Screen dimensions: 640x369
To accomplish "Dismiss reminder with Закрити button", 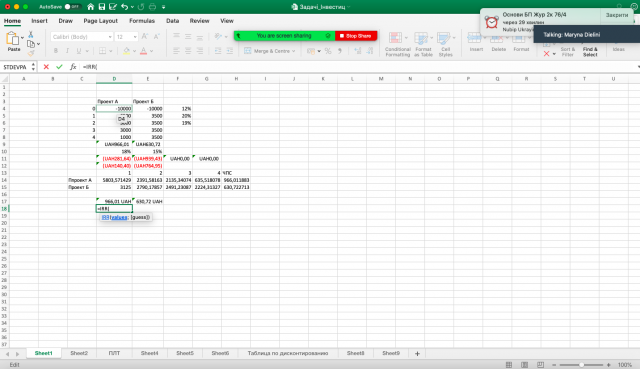I will [617, 15].
